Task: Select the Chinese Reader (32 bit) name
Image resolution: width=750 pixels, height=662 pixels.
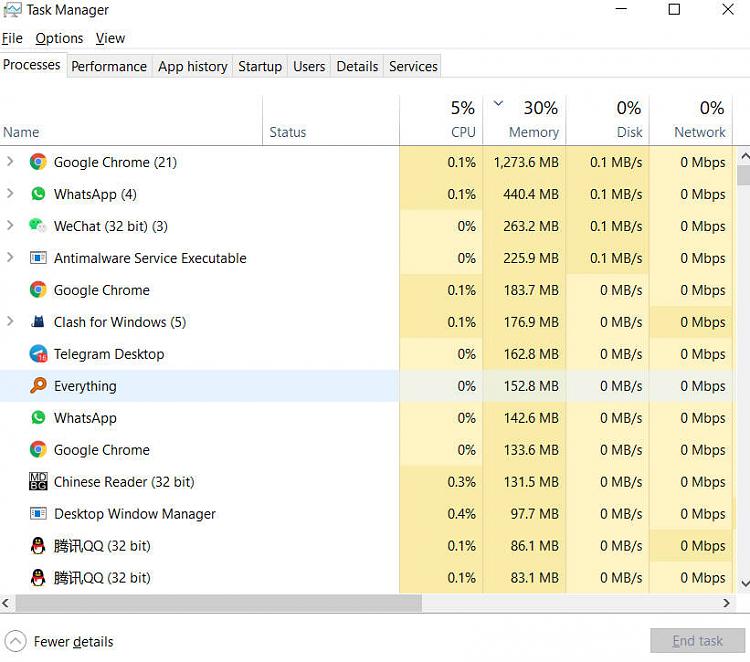Action: tap(124, 482)
